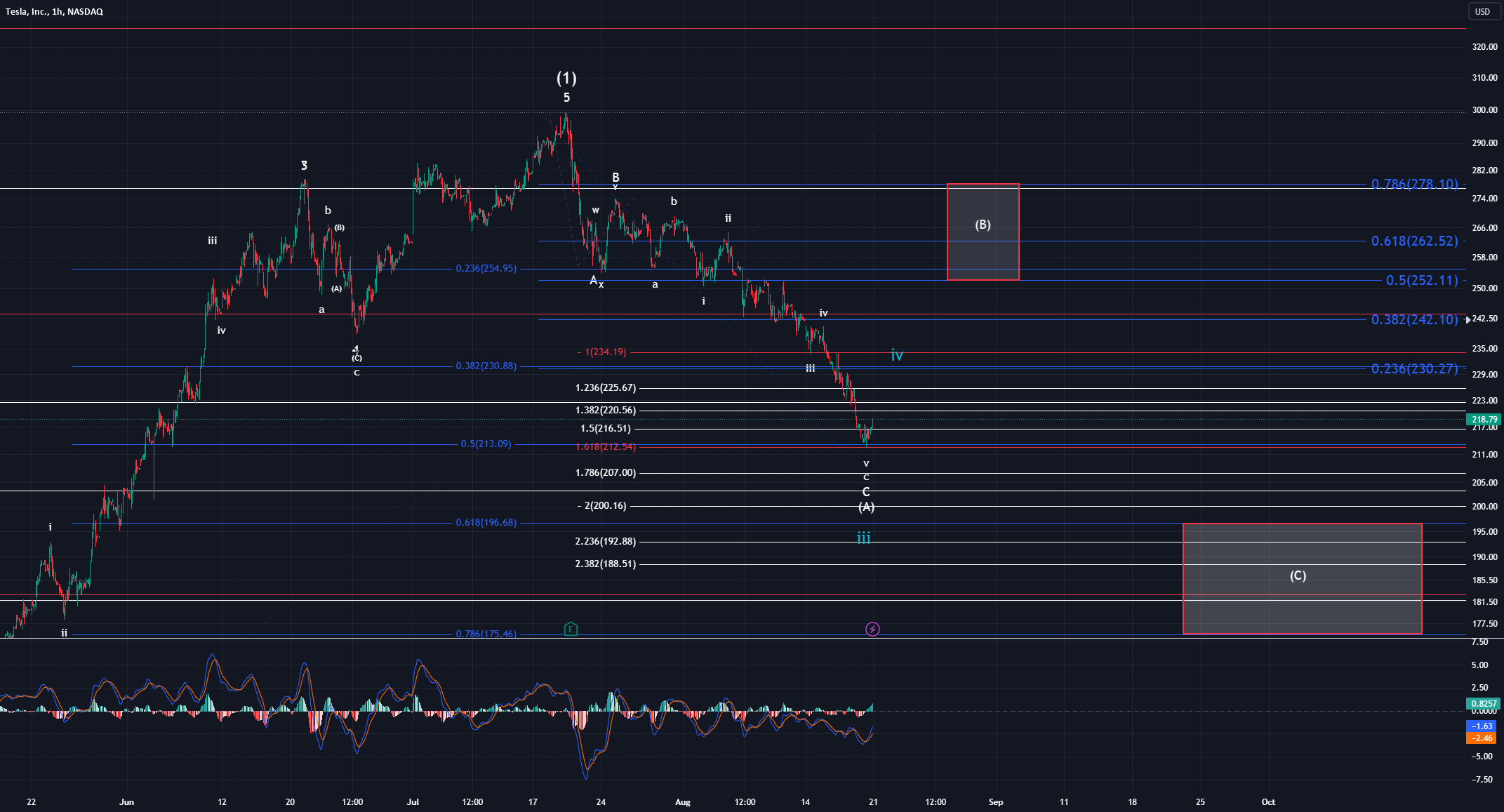This screenshot has width=1504, height=812.
Task: Click the red 1.618(212.54) extension label
Action: pyautogui.click(x=605, y=446)
